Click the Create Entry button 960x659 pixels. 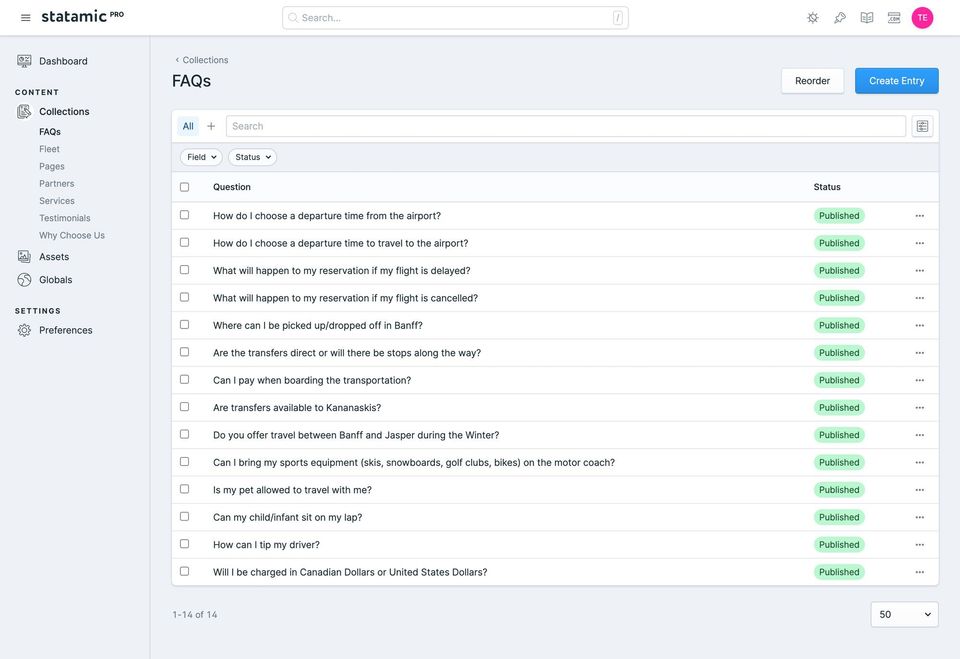click(x=896, y=81)
